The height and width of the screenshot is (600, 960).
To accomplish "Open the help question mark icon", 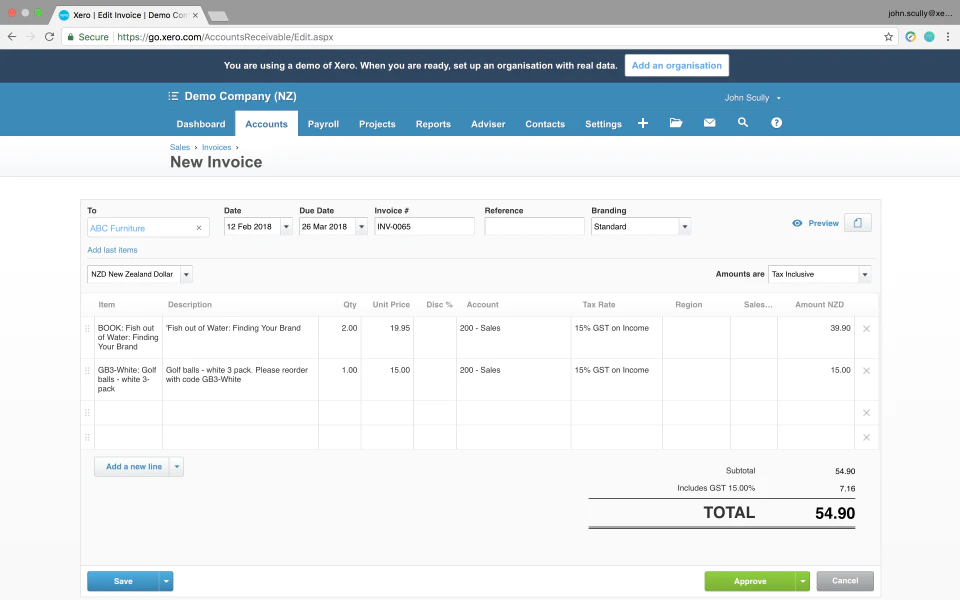I will pos(776,122).
